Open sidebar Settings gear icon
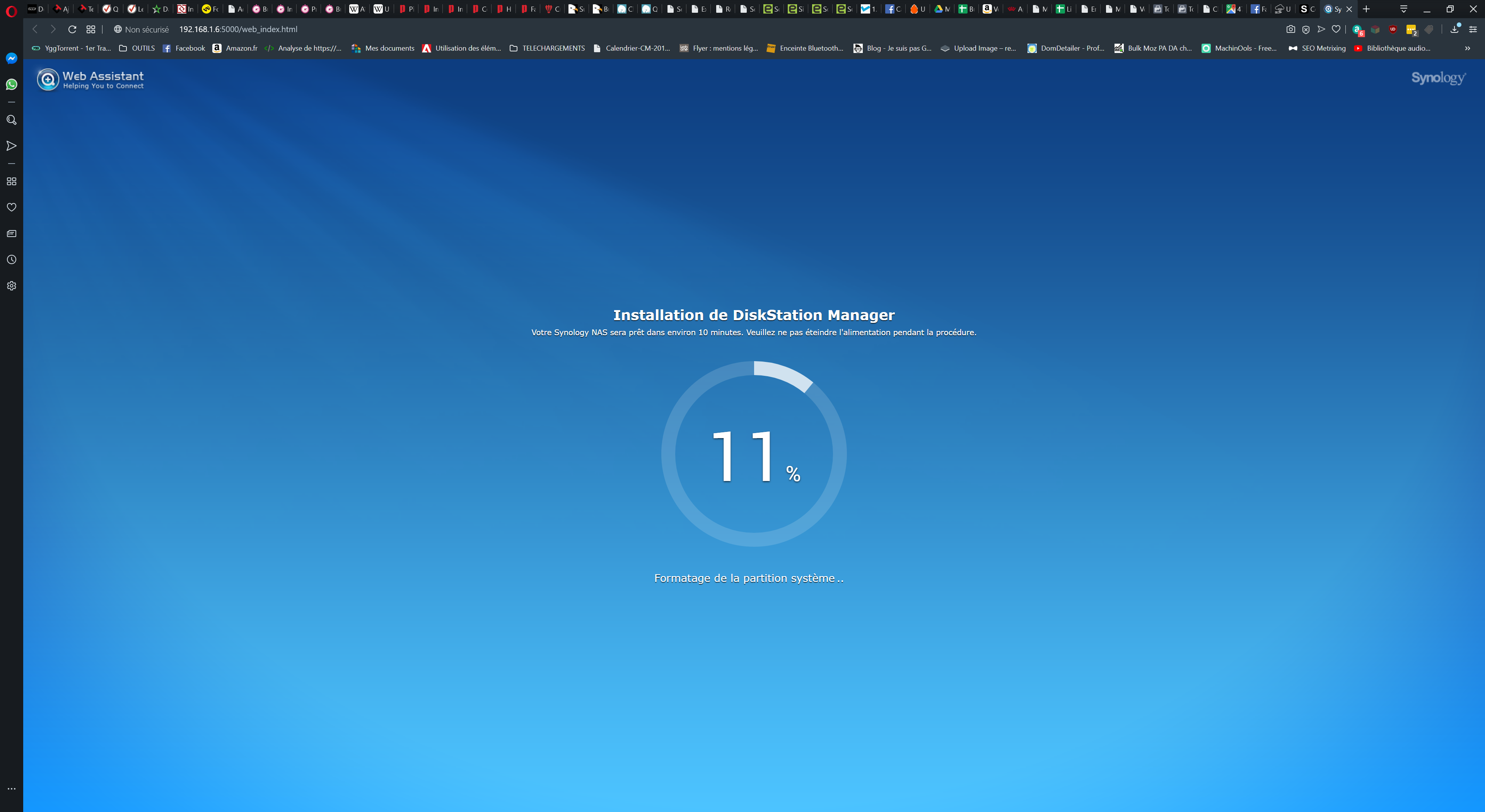Viewport: 1485px width, 812px height. pos(12,286)
